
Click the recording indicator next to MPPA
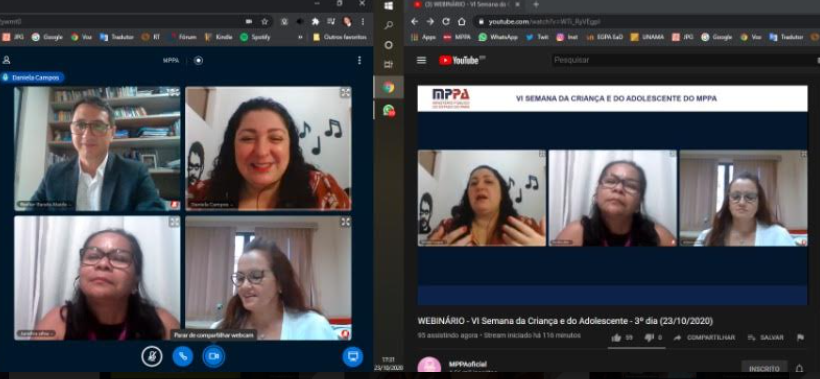point(198,61)
